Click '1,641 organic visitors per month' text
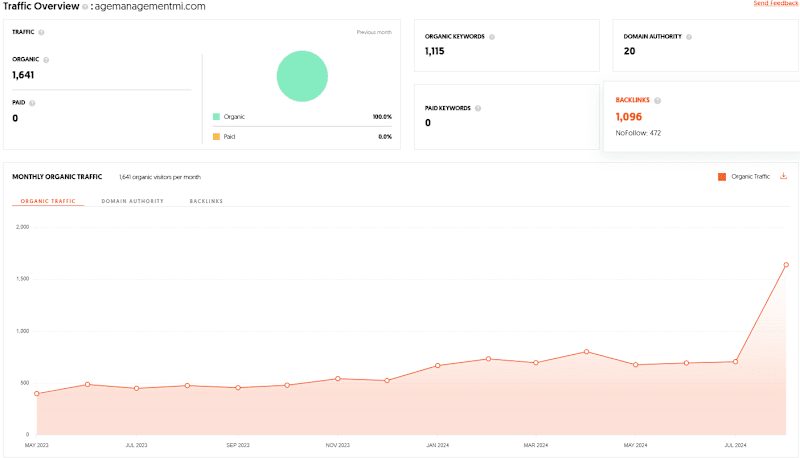The width and height of the screenshot is (800, 458). 160,177
